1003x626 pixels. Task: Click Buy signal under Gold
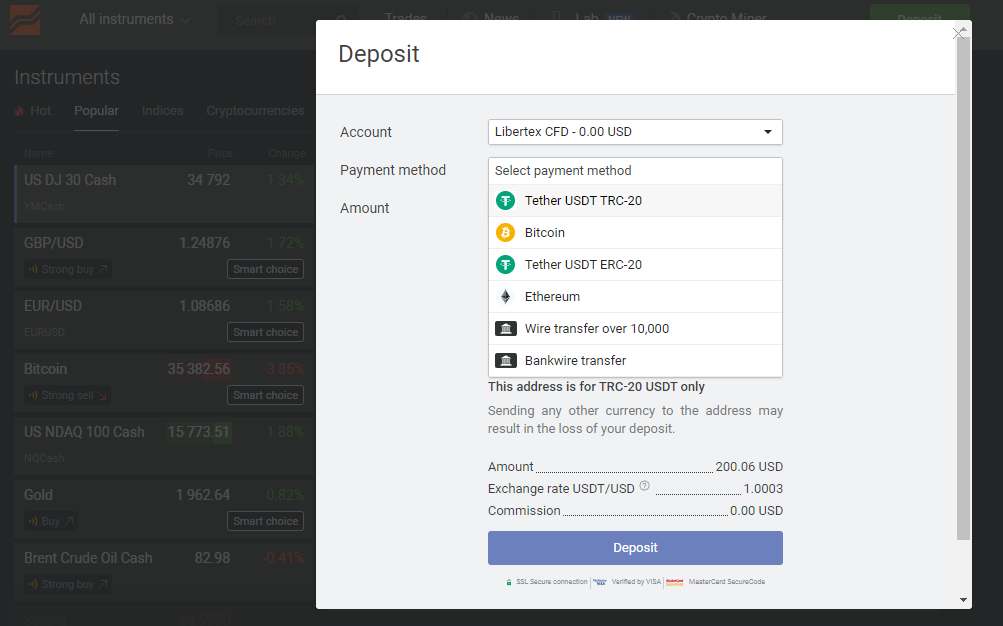(x=51, y=521)
